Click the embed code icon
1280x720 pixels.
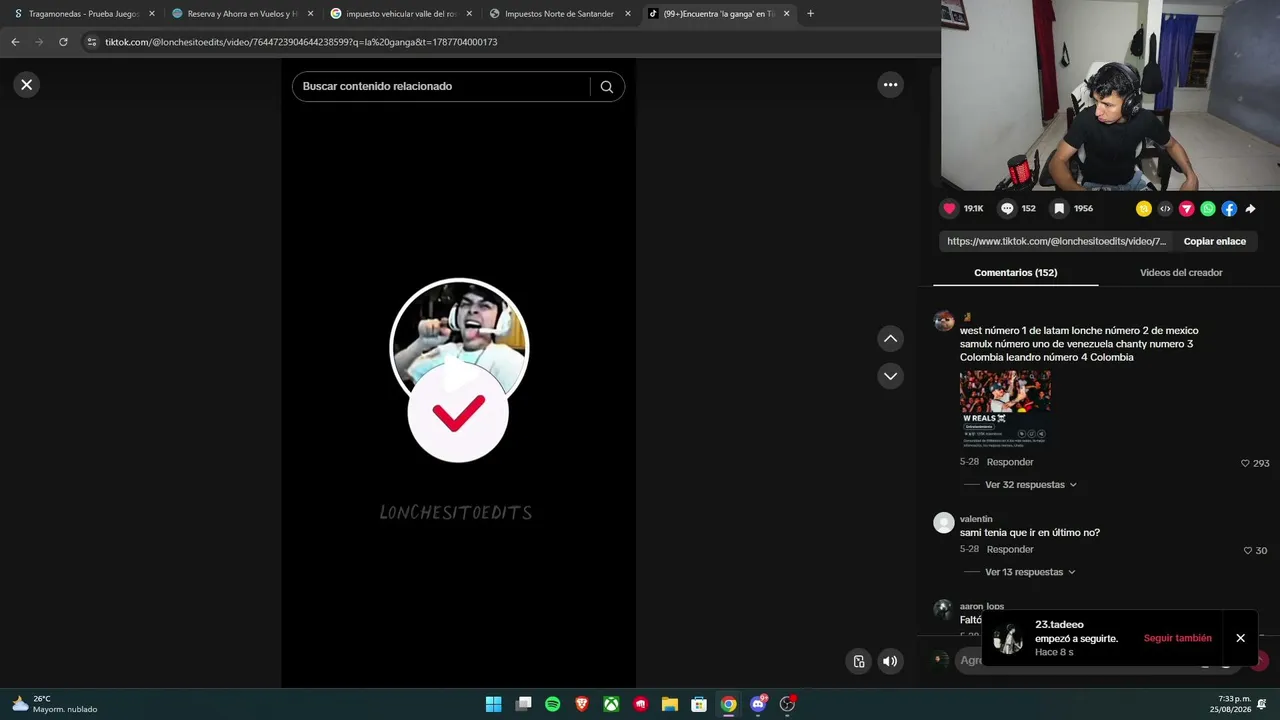click(1165, 209)
